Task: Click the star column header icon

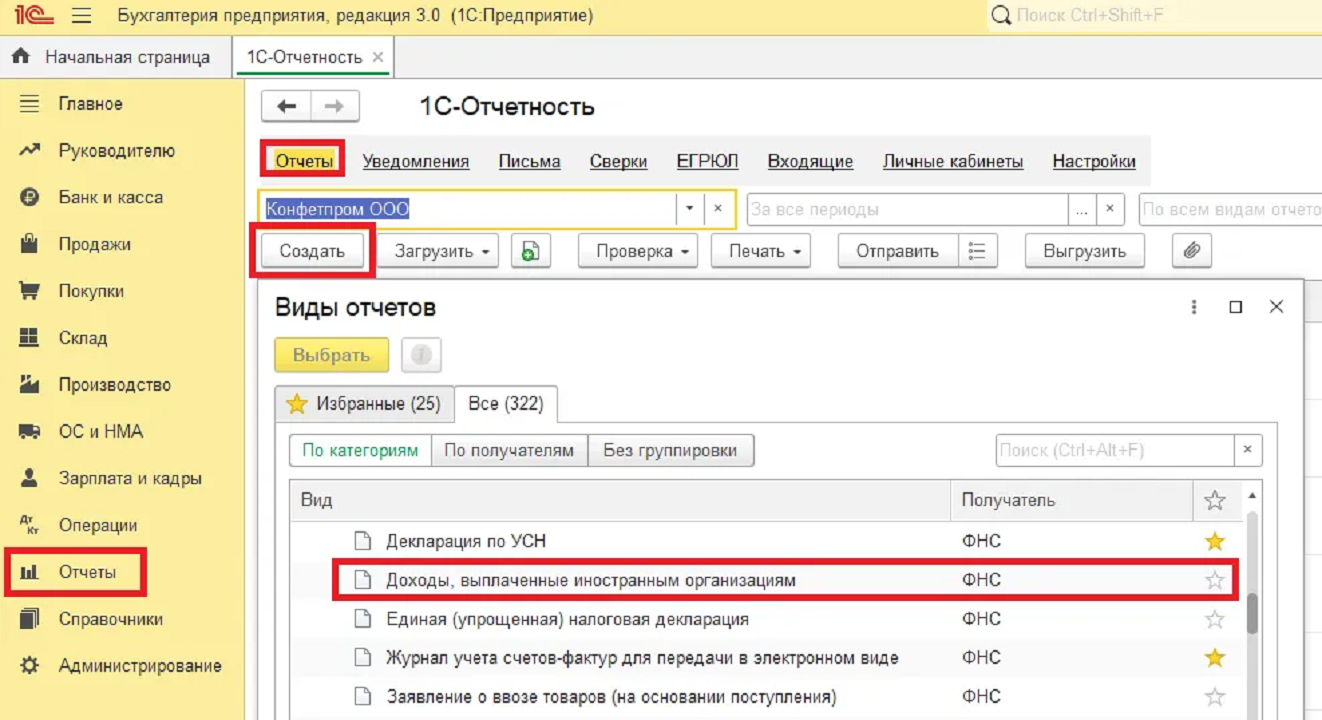Action: click(1215, 500)
